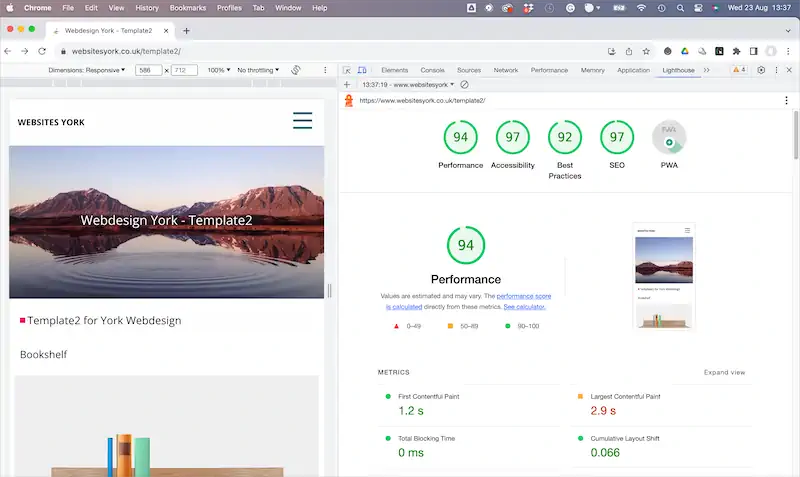Open the tab search chevron
This screenshot has height=477, width=800.
point(788,31)
